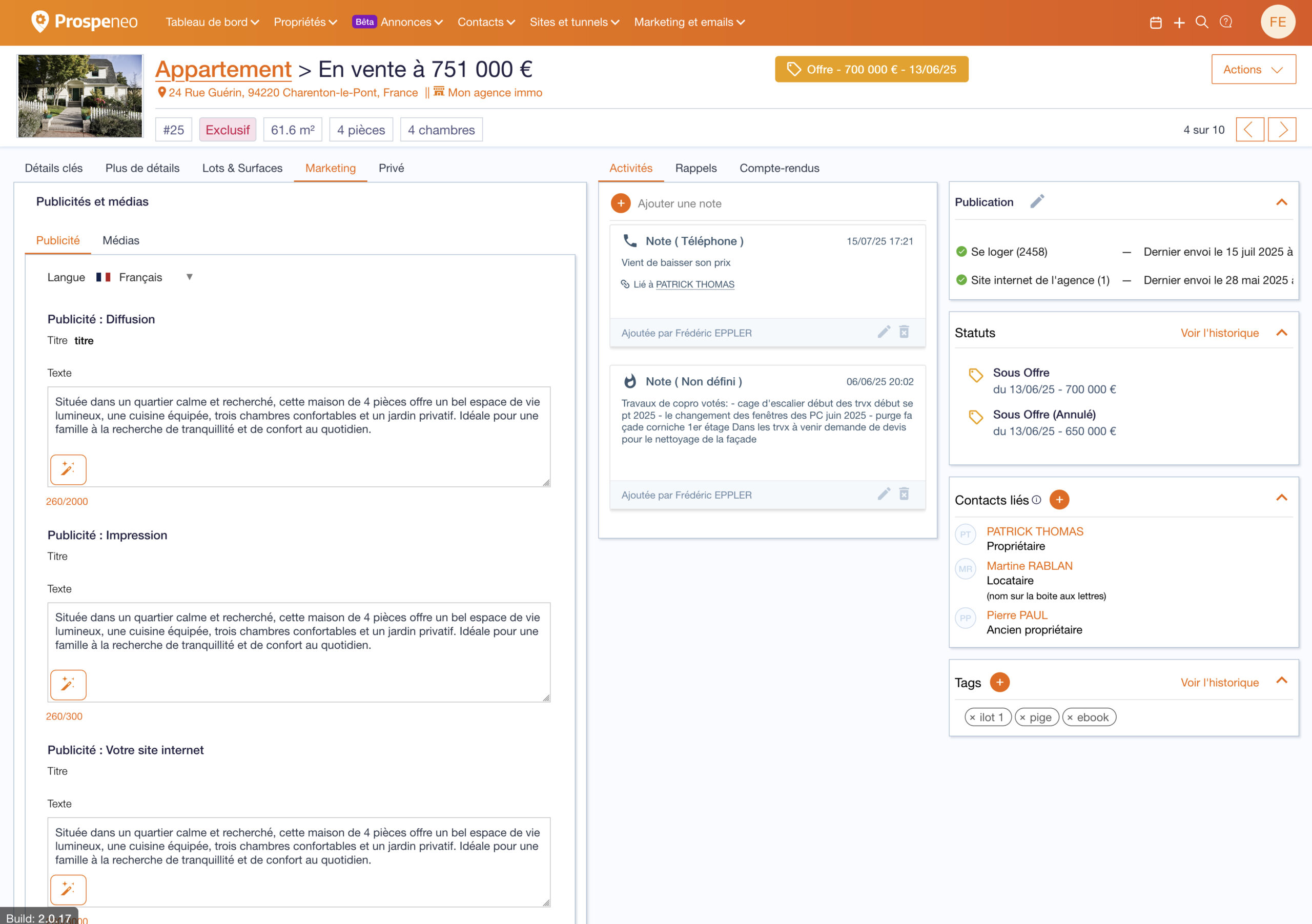Remove the pige tag

[1023, 717]
